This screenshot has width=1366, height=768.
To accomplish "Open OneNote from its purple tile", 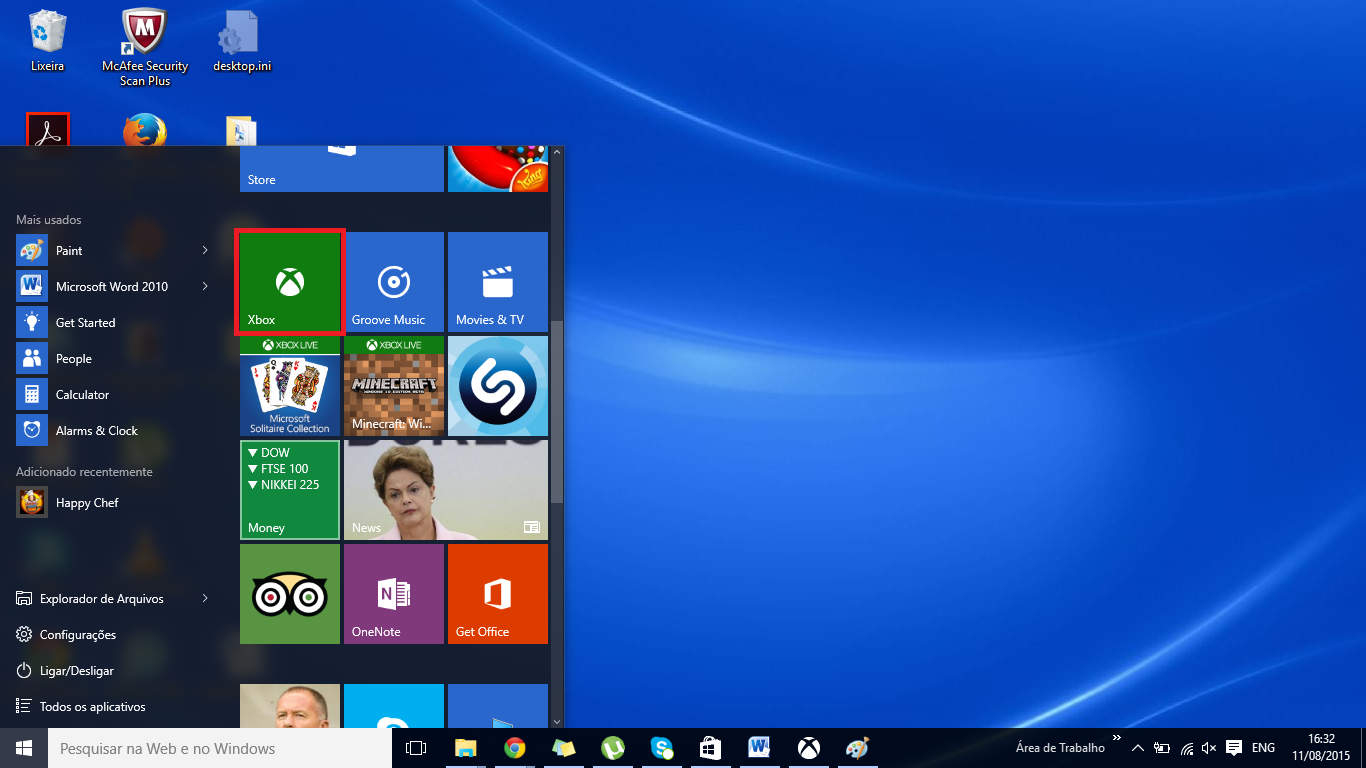I will (x=393, y=593).
